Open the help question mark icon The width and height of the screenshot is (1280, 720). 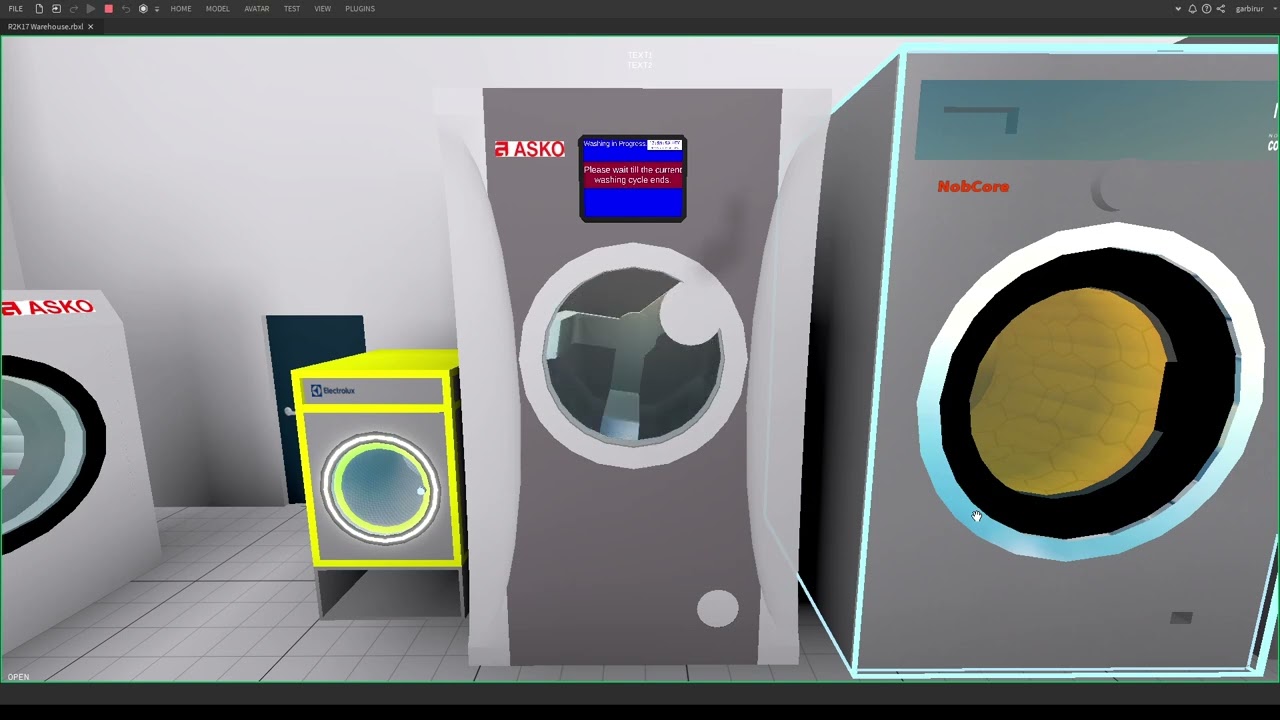1206,9
